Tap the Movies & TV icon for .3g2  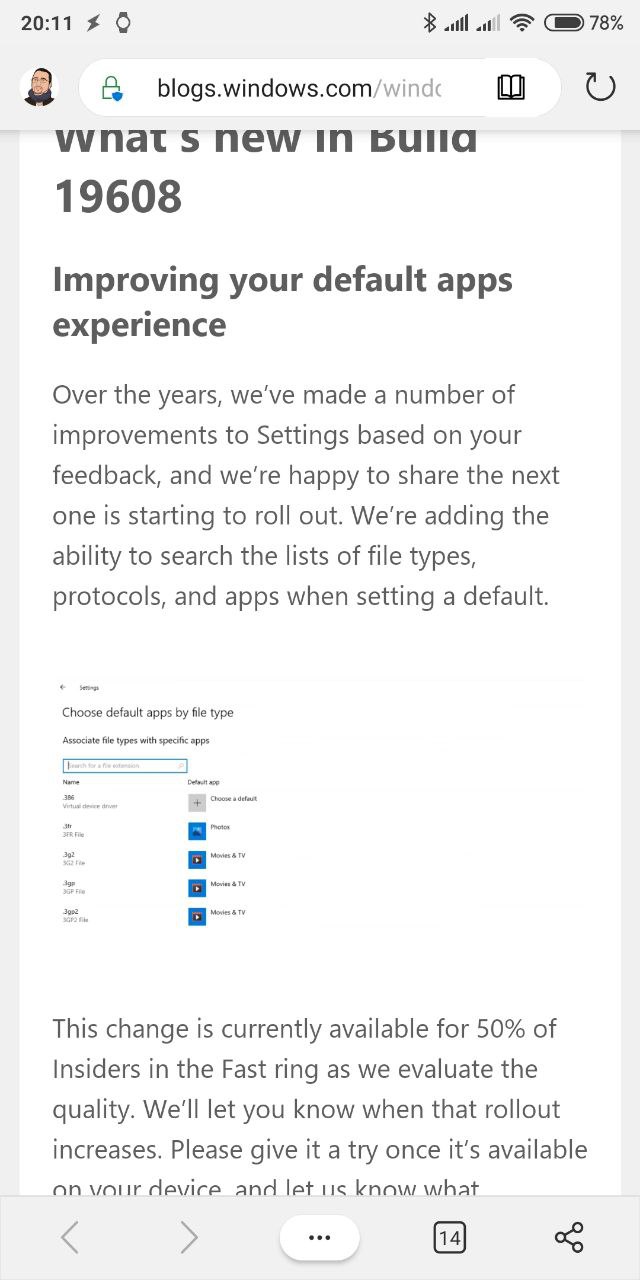pyautogui.click(x=197, y=859)
